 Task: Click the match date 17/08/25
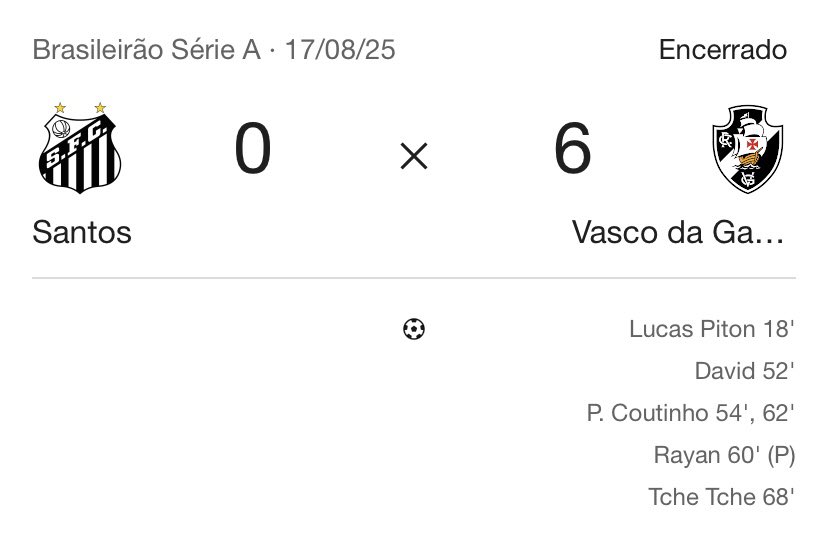pos(340,50)
